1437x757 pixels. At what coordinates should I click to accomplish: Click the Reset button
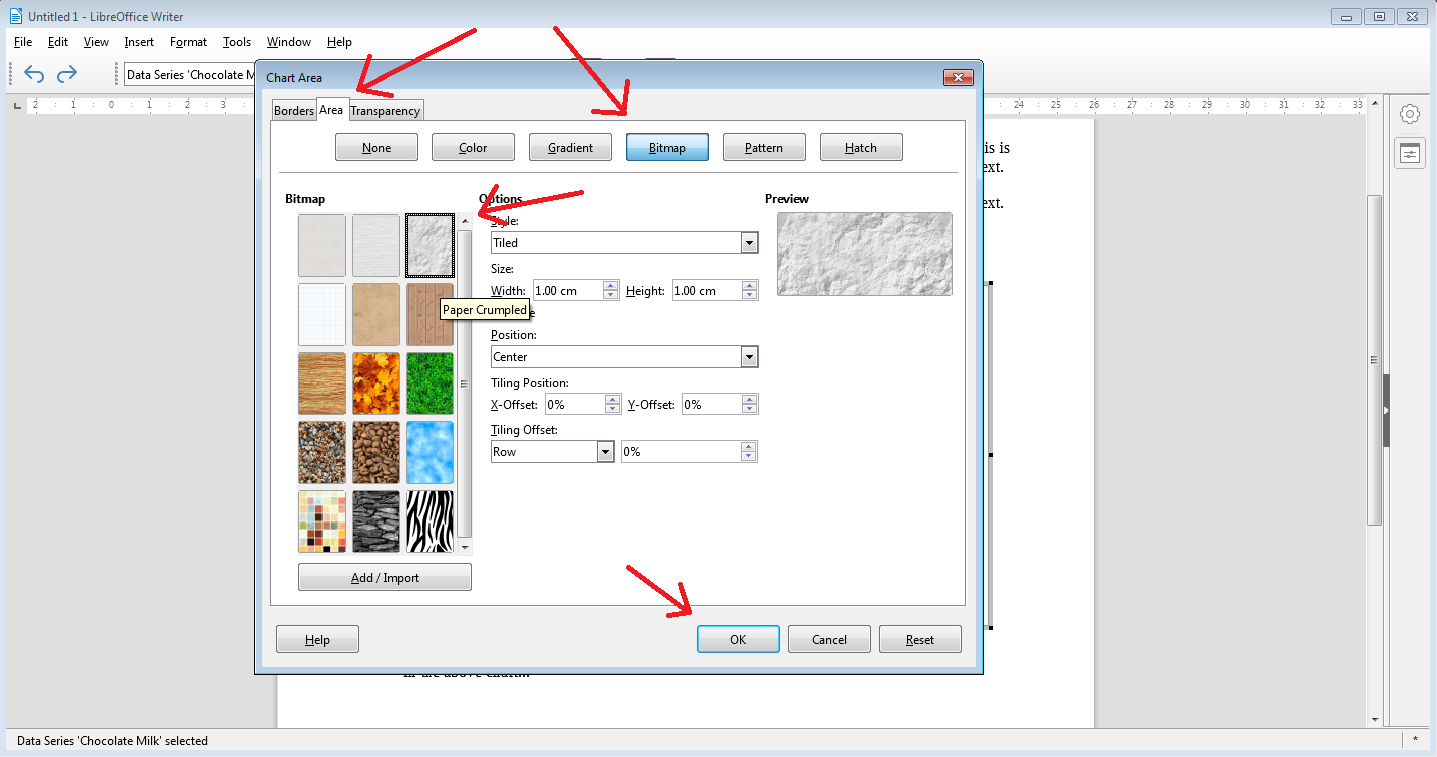coord(920,639)
